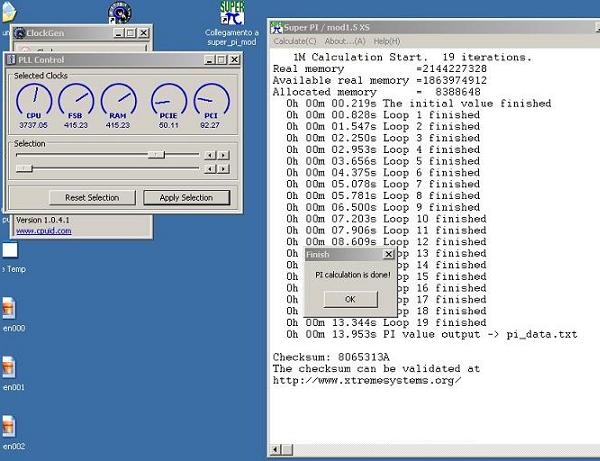Close the Finish dialog with the X

click(388, 255)
